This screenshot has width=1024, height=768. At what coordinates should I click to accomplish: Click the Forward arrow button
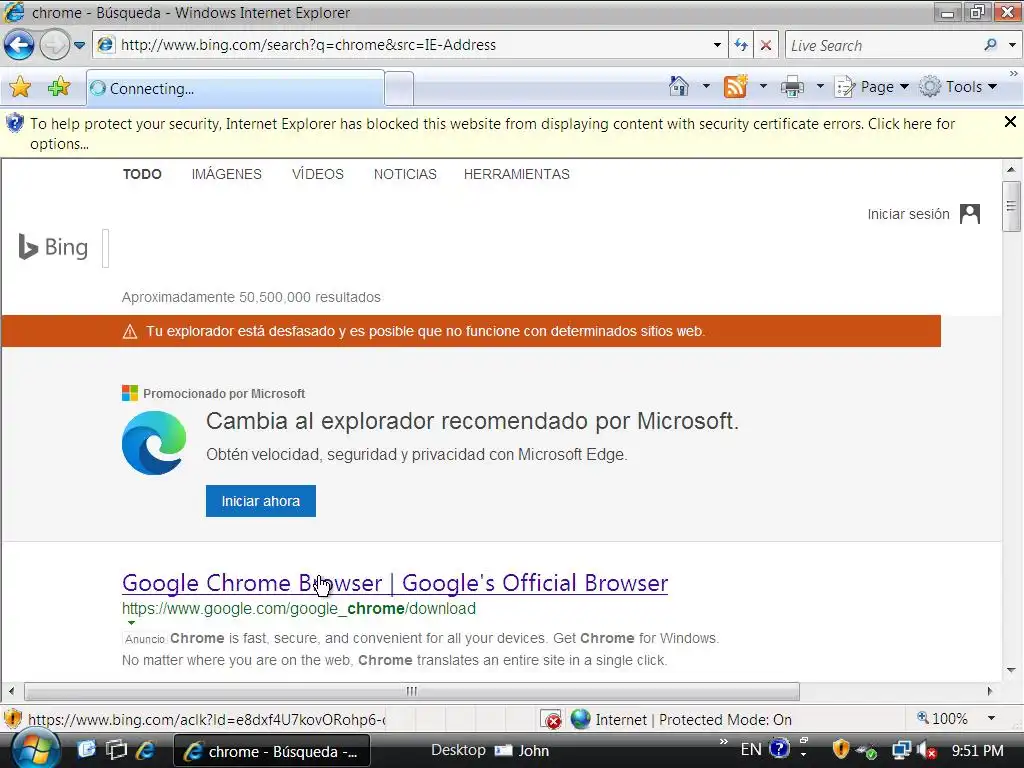[54, 45]
